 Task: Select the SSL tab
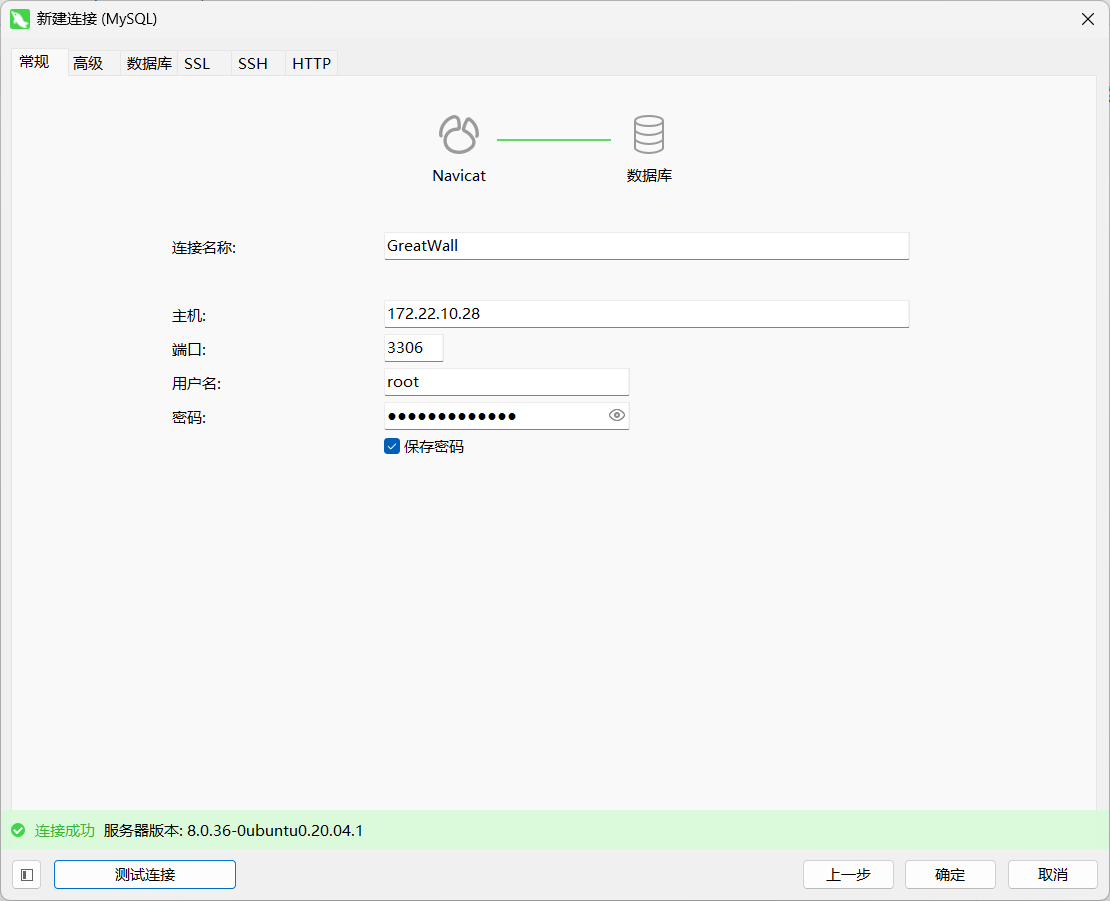coord(197,63)
